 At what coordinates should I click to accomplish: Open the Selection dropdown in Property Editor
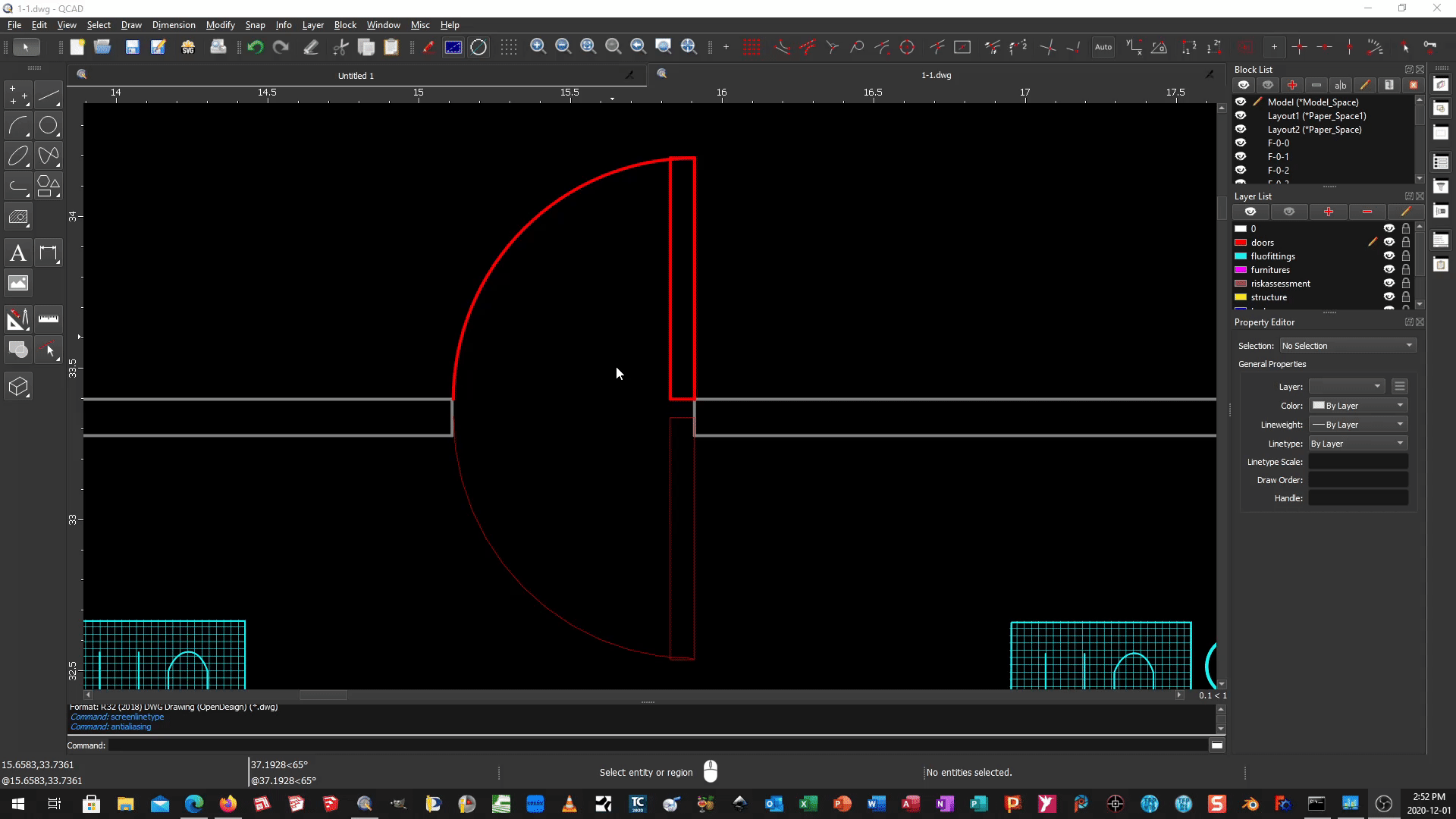(1347, 346)
